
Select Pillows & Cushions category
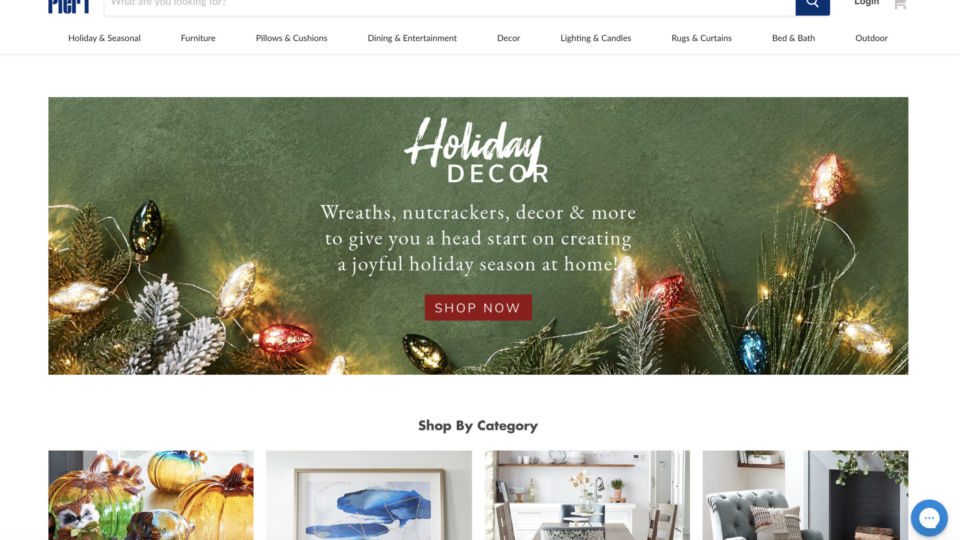pos(291,38)
